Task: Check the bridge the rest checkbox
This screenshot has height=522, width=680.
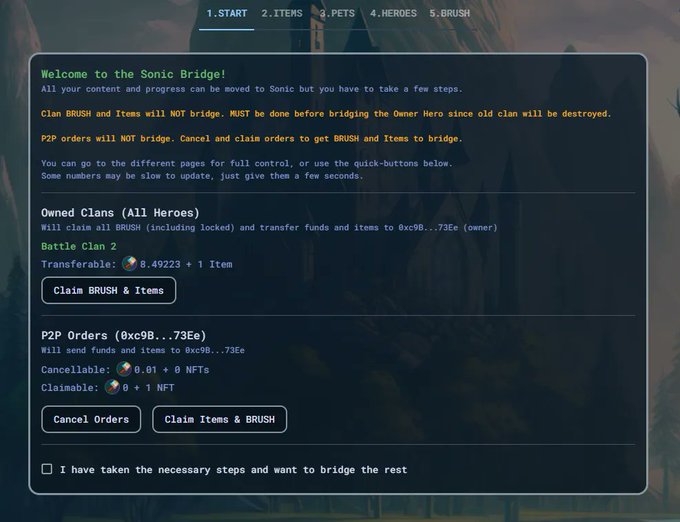Action: click(47, 469)
